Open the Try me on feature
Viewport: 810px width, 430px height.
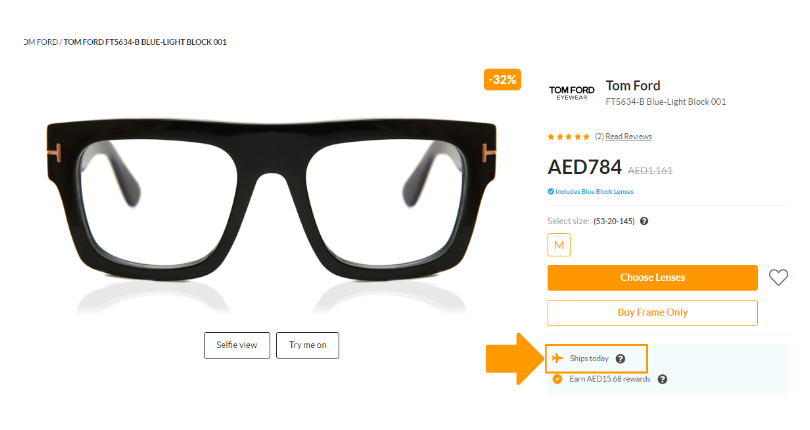pos(307,345)
